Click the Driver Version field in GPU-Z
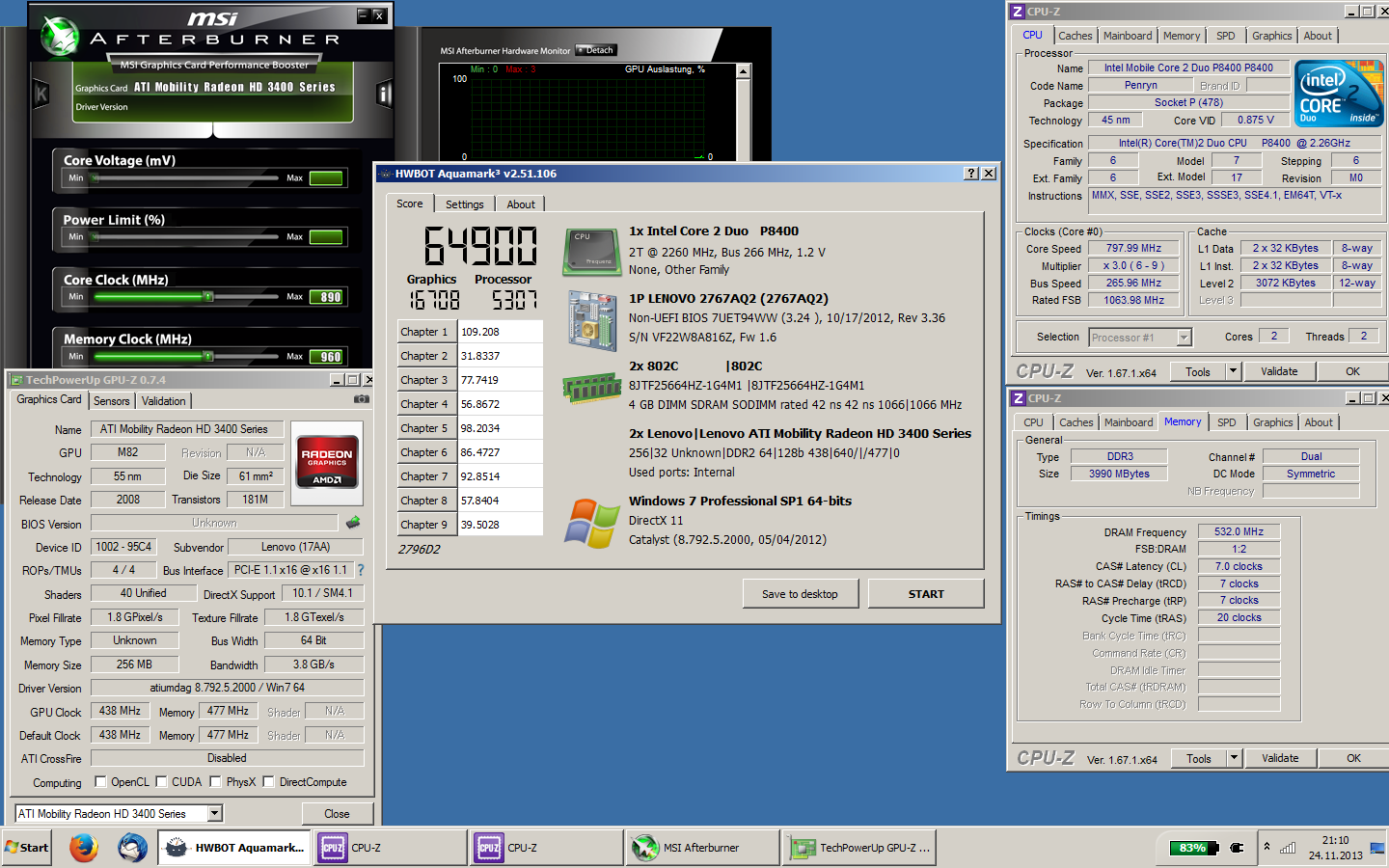1389x868 pixels. (x=227, y=688)
